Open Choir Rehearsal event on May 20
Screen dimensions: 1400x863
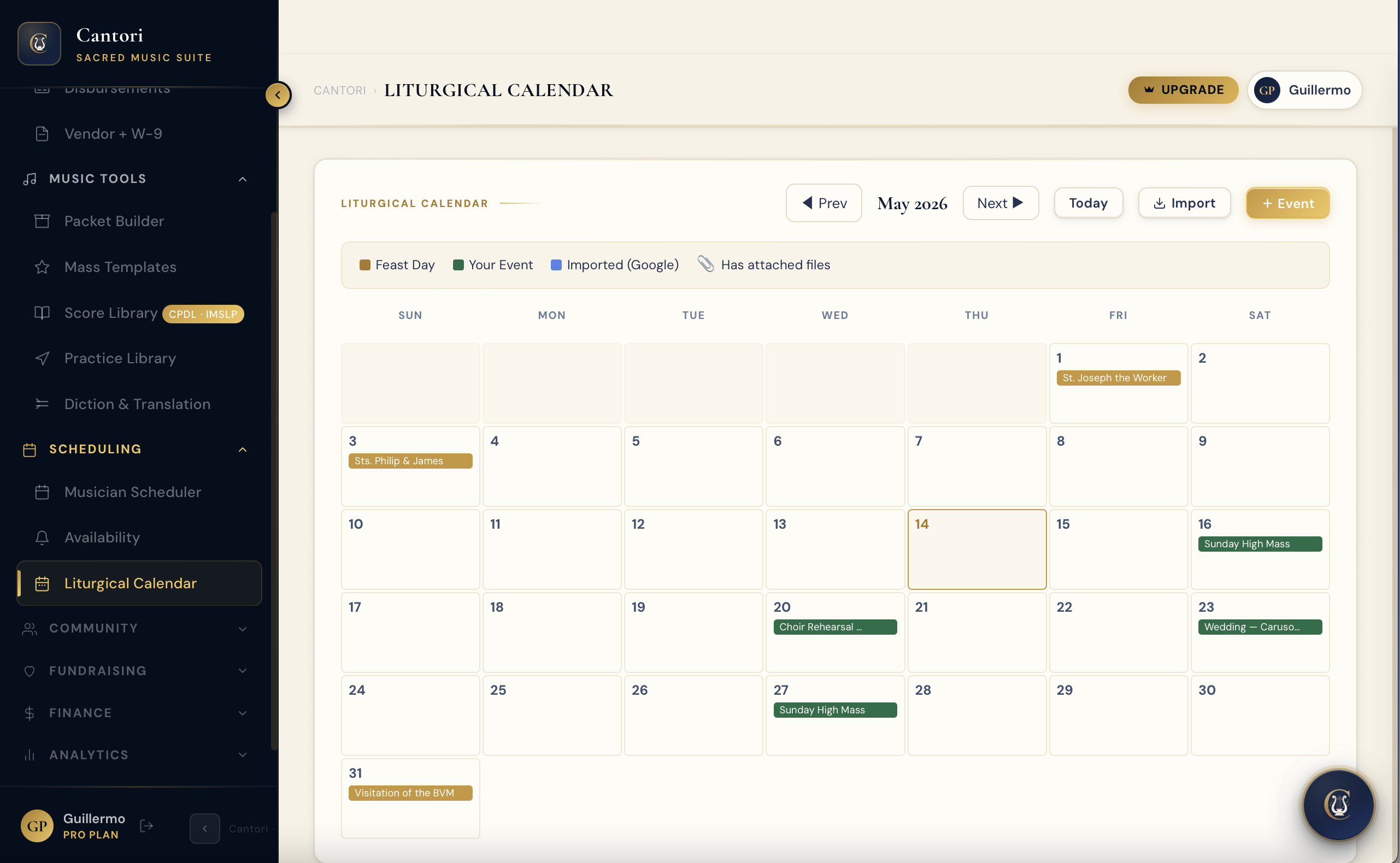point(835,626)
